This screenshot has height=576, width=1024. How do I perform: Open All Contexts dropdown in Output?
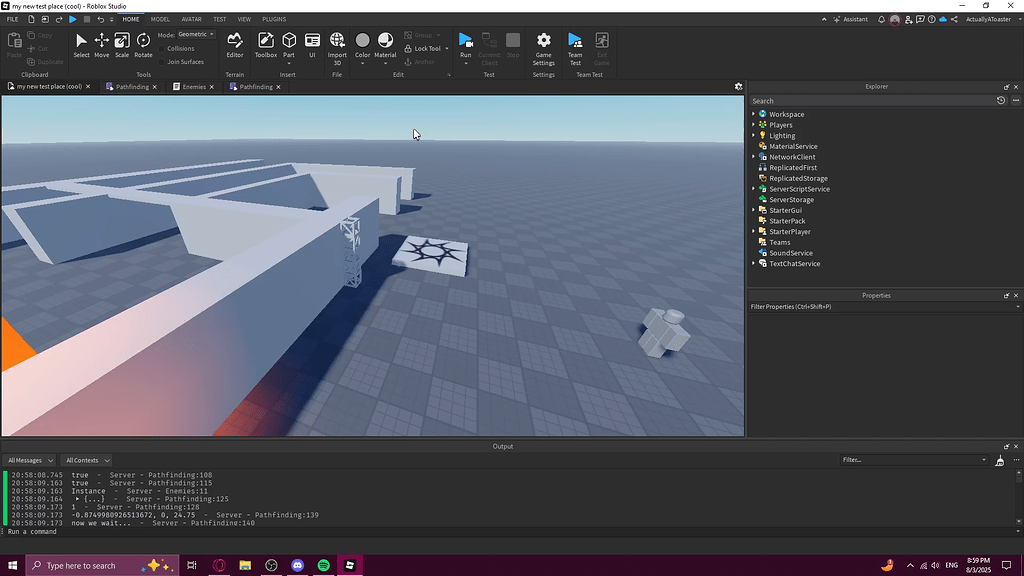coord(88,460)
